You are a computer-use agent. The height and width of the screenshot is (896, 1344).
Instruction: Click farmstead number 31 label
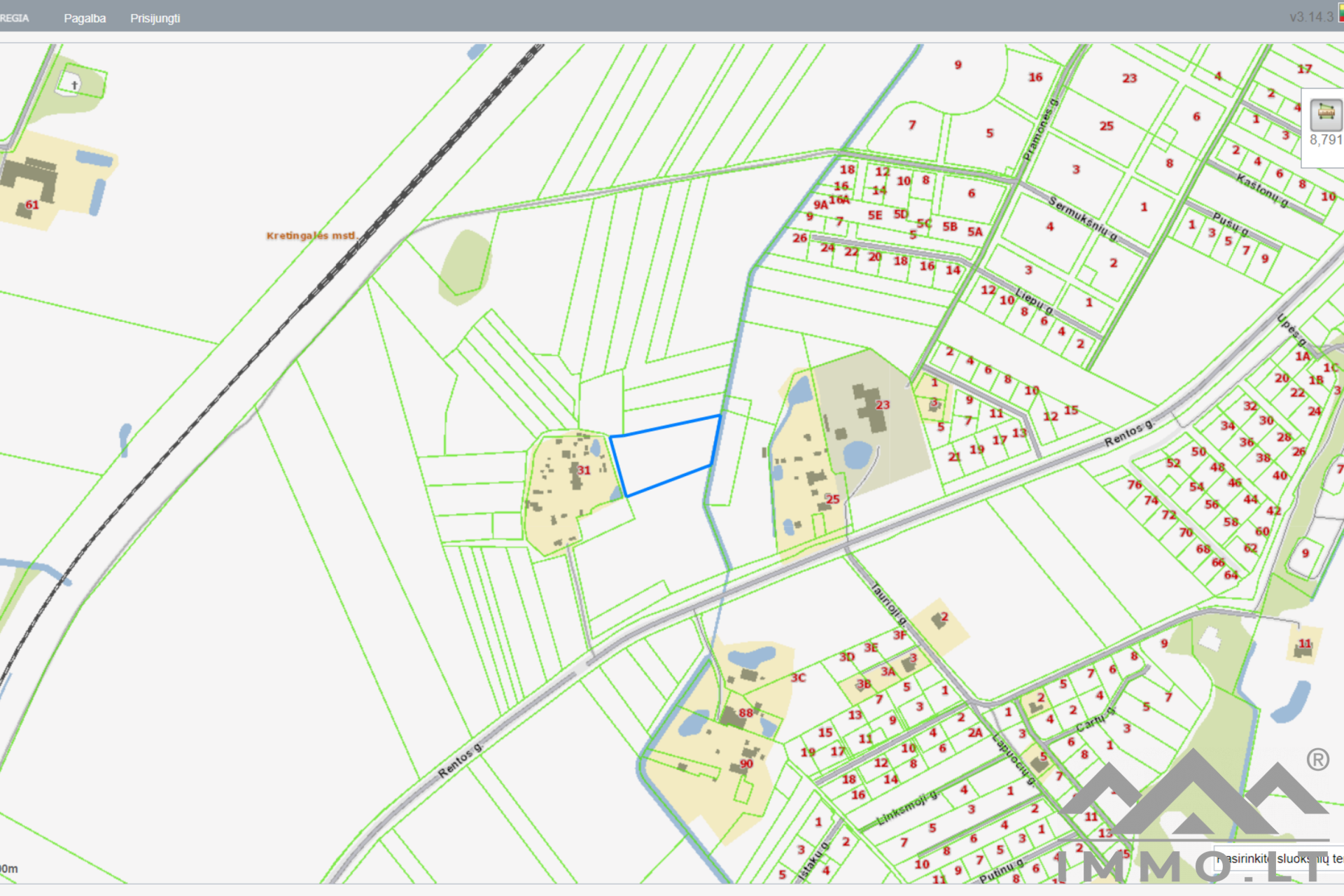[584, 470]
